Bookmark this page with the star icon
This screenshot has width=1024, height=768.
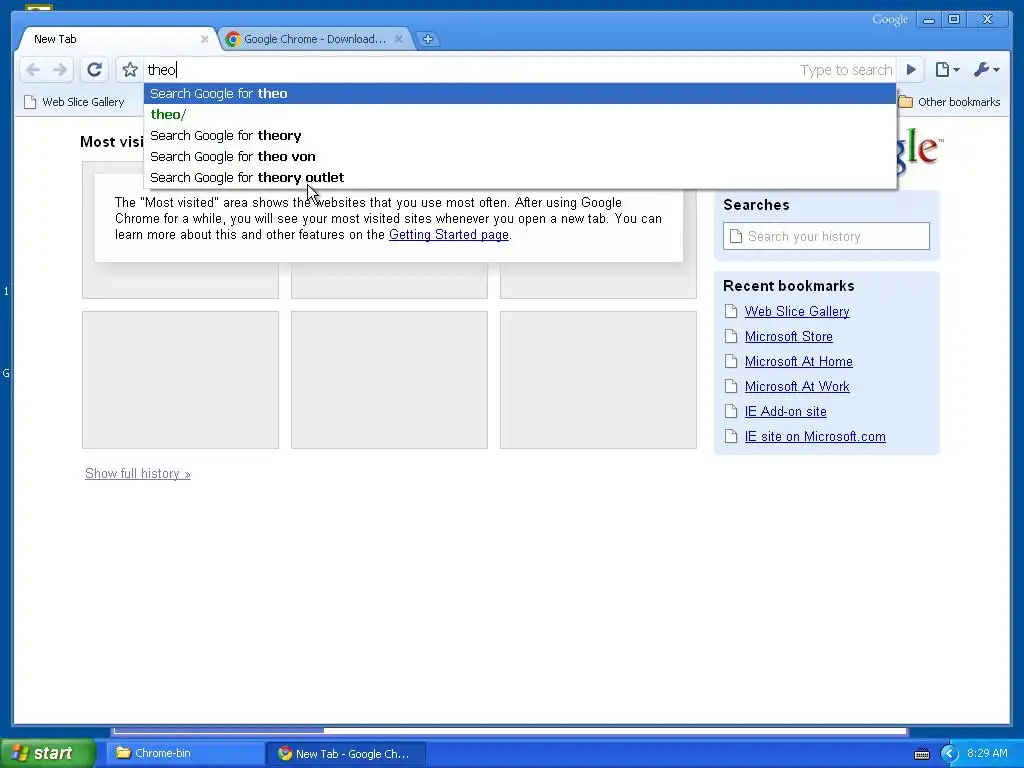coord(130,69)
